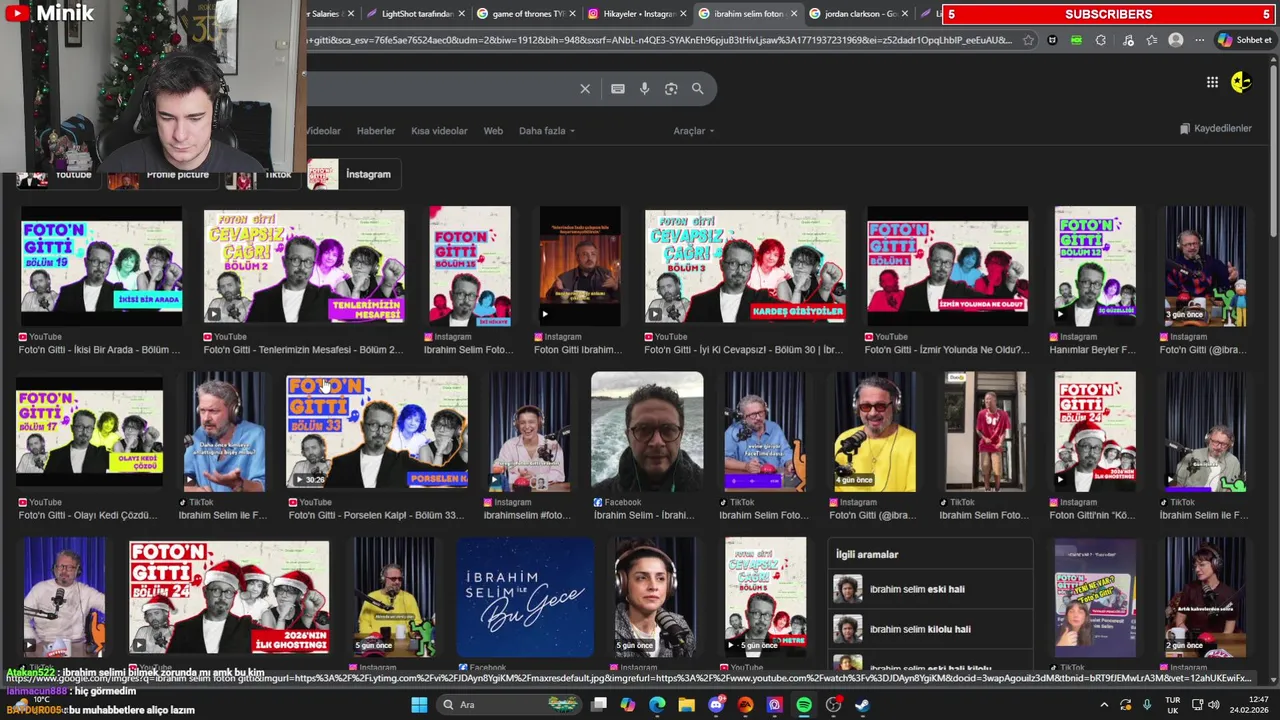Expand the Araçlar tools dropdown
This screenshot has width=1280, height=720.
[693, 131]
